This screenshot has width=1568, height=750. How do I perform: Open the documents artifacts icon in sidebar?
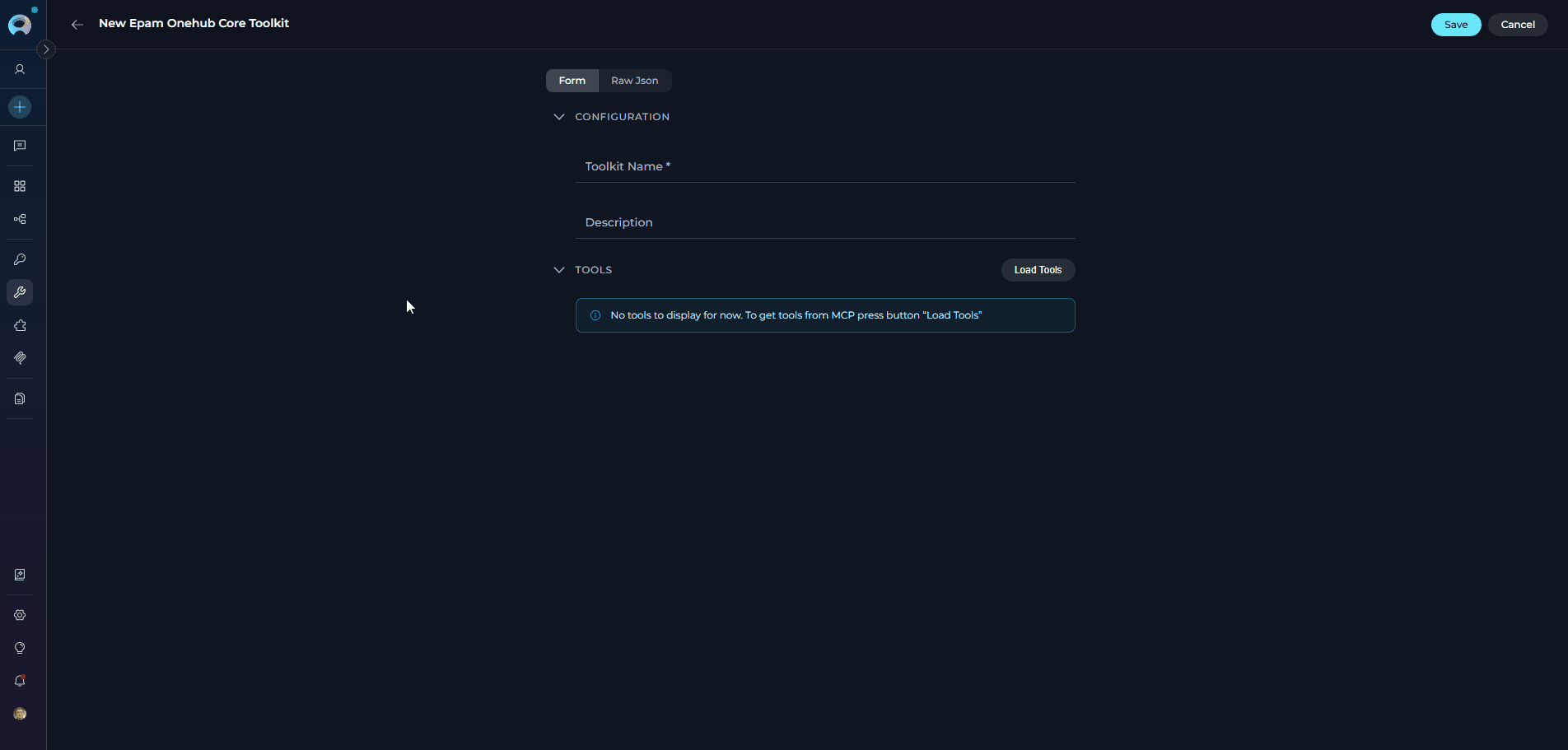click(x=20, y=398)
